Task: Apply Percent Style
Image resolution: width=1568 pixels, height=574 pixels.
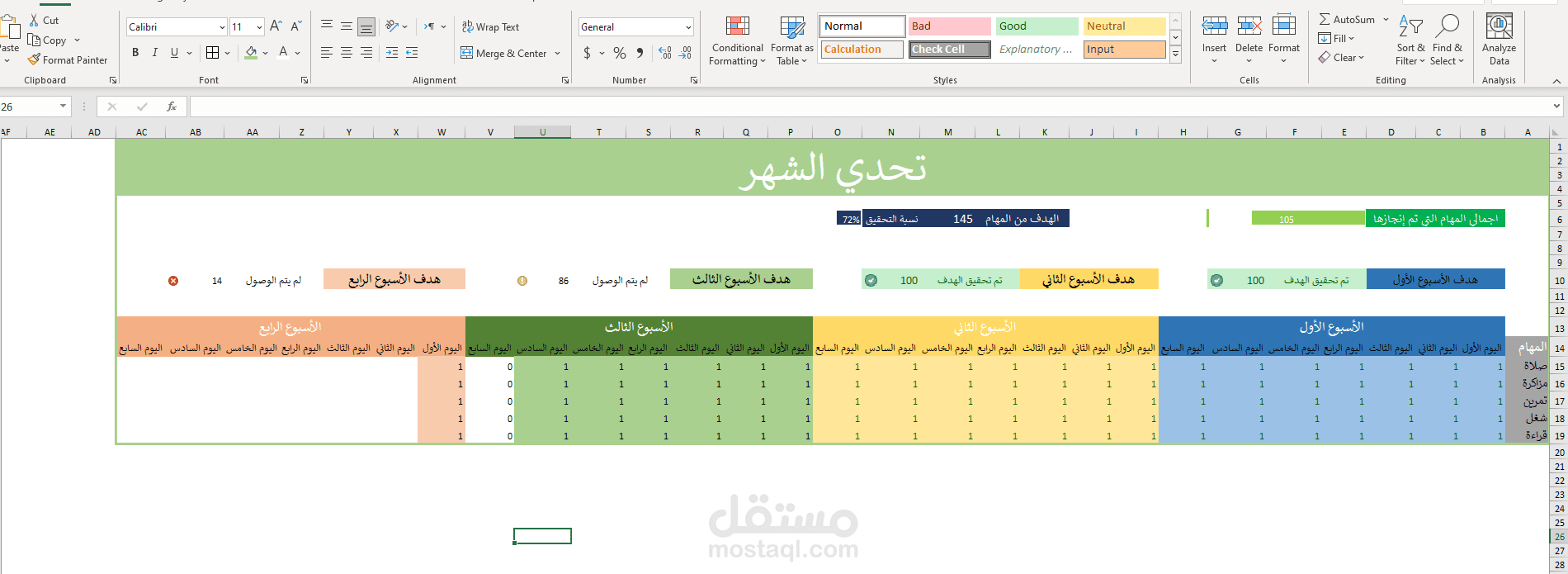Action: click(x=620, y=53)
